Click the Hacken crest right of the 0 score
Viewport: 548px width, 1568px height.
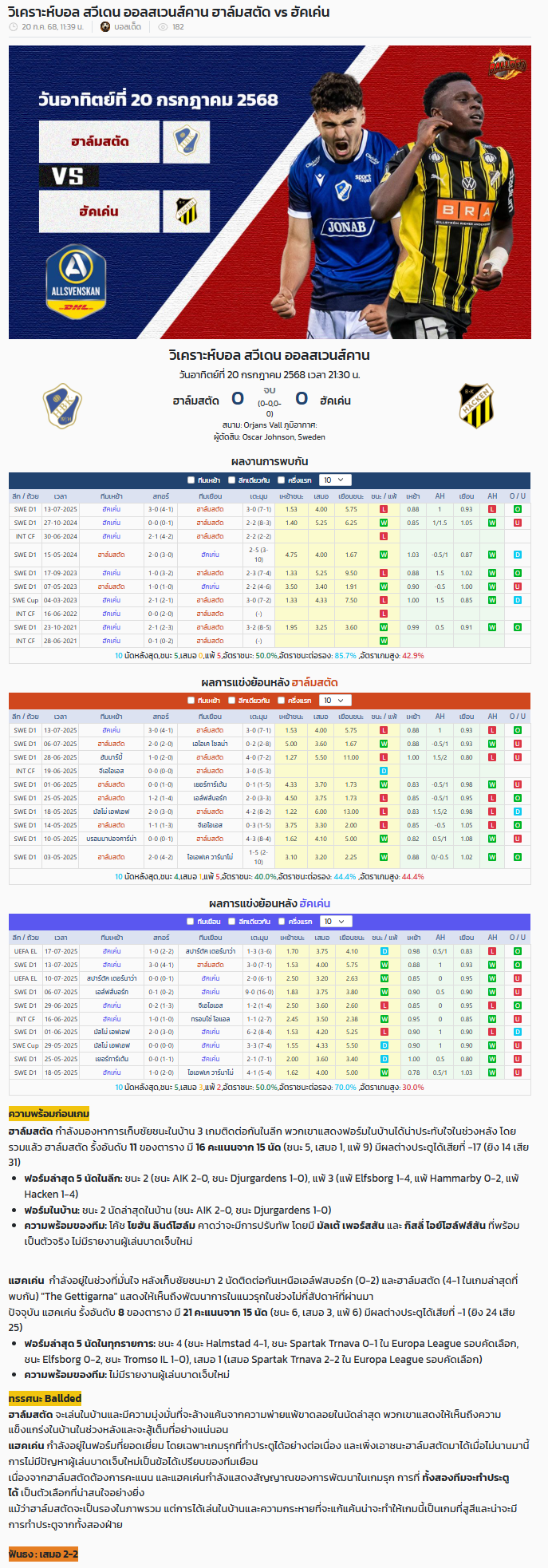tap(476, 405)
